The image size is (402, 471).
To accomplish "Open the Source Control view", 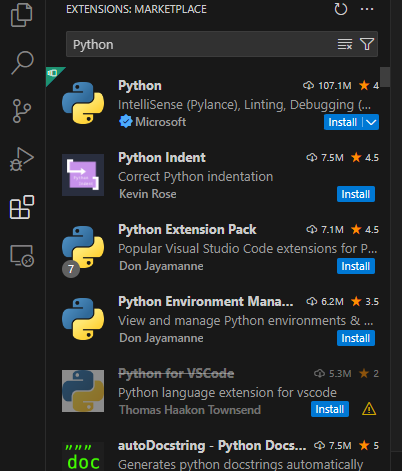I will point(22,111).
